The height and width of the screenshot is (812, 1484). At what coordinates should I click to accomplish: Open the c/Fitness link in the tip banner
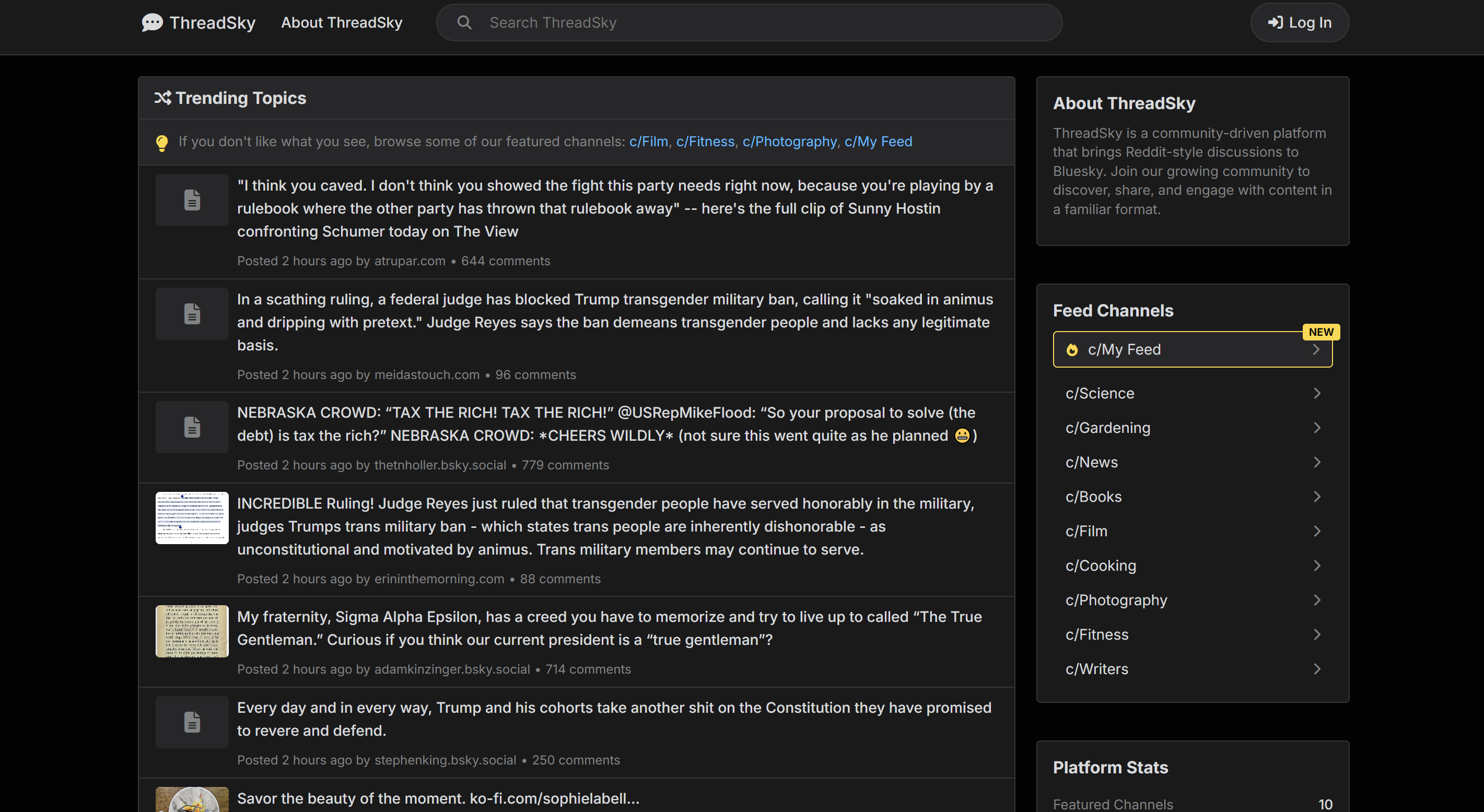click(705, 142)
